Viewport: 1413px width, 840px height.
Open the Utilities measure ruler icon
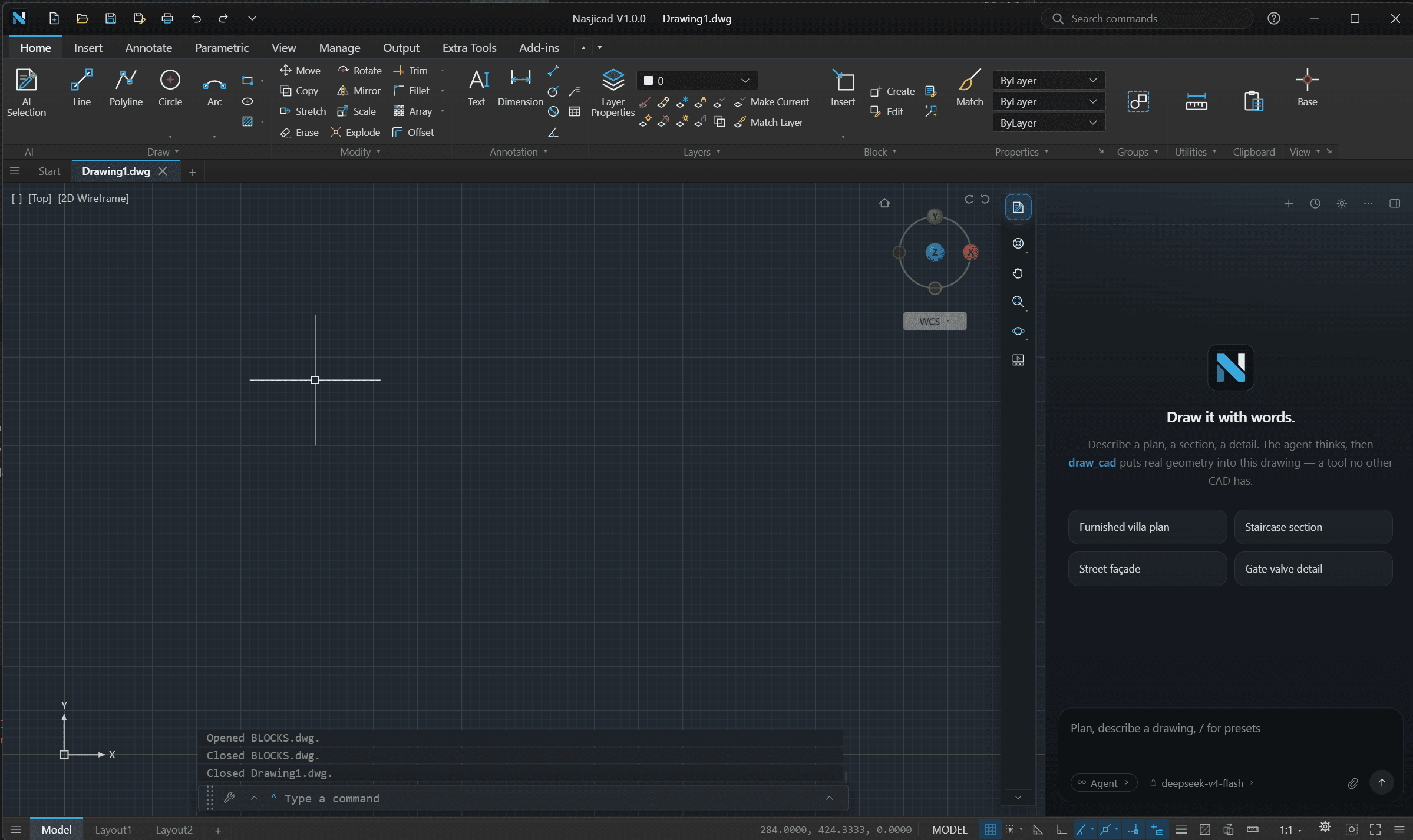click(x=1196, y=102)
